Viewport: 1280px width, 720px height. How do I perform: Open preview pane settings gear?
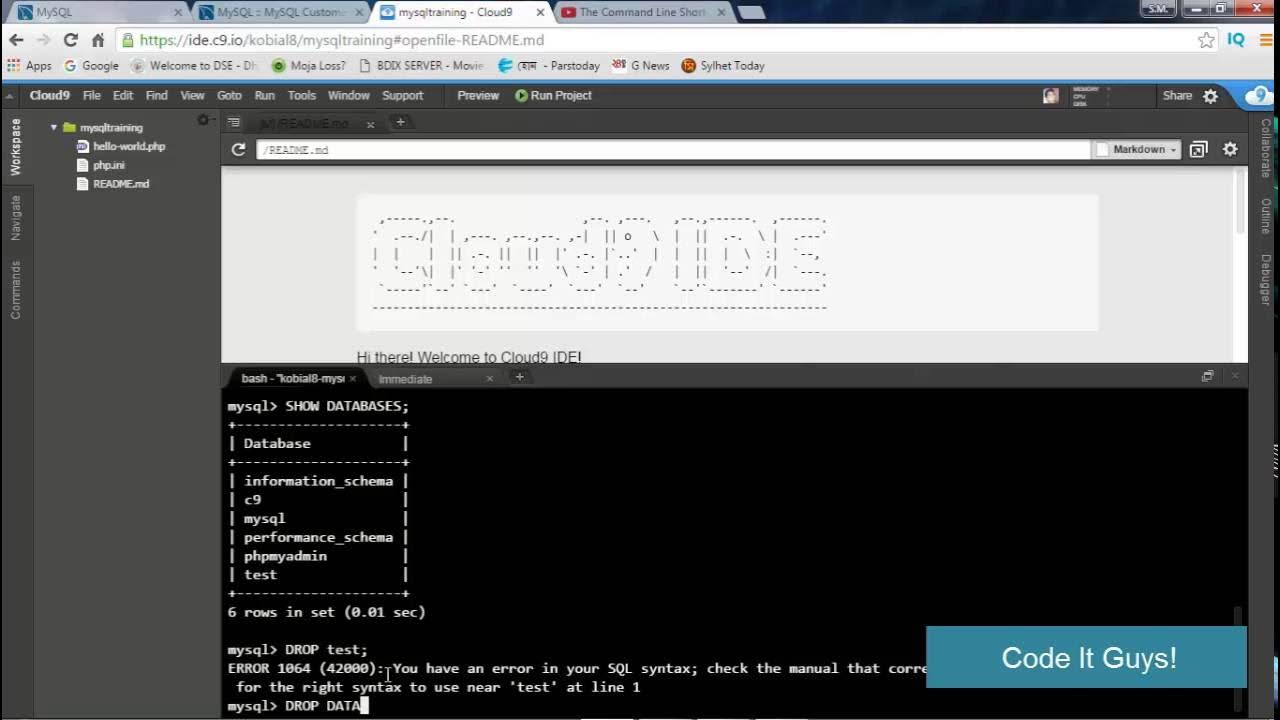pos(1230,149)
